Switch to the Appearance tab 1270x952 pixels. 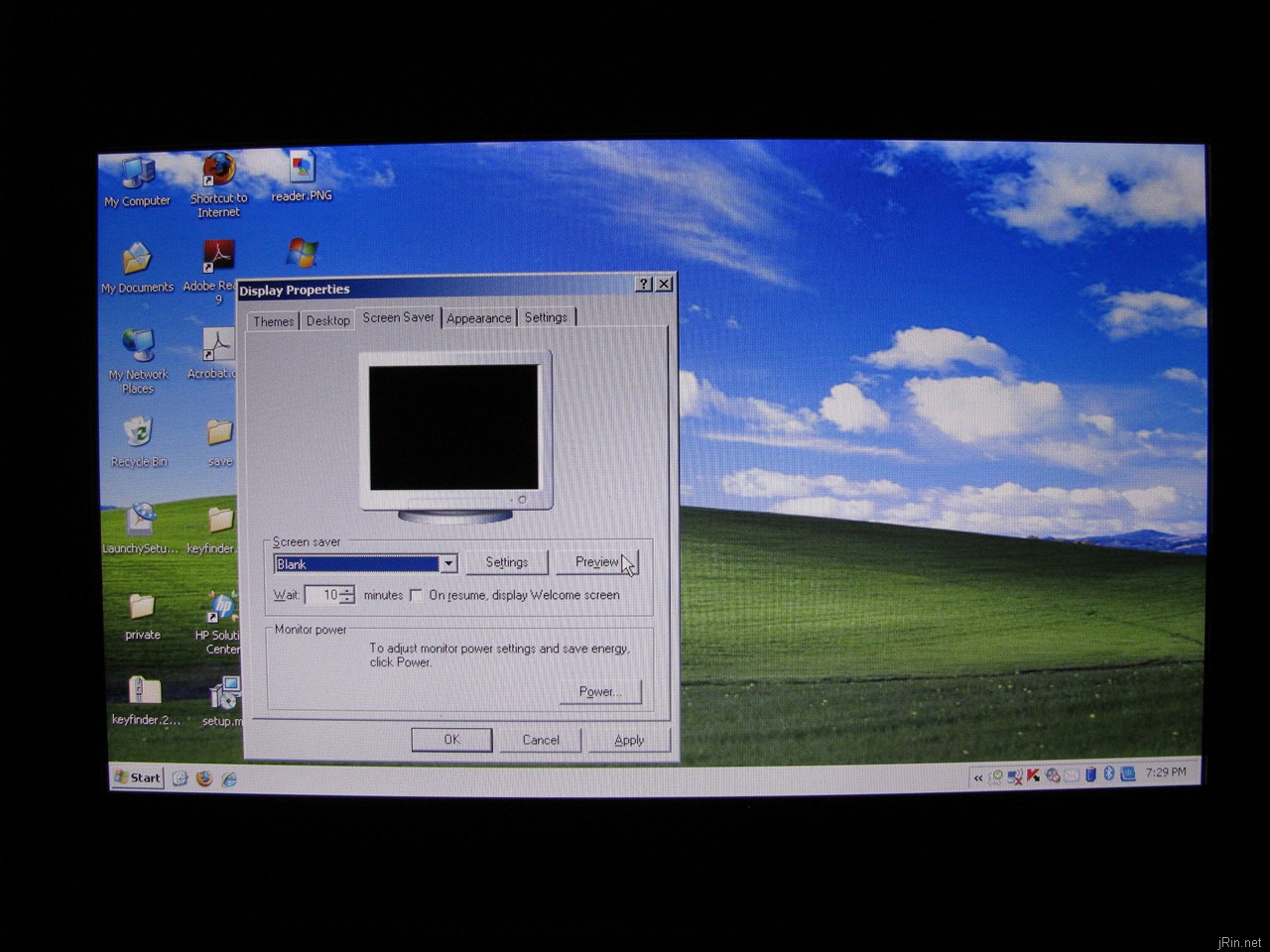479,318
